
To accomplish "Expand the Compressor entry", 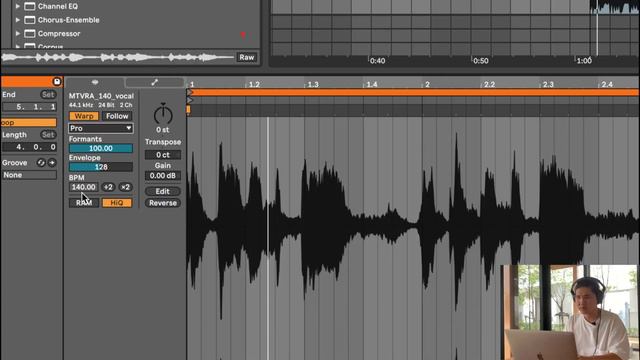I will click(18, 33).
